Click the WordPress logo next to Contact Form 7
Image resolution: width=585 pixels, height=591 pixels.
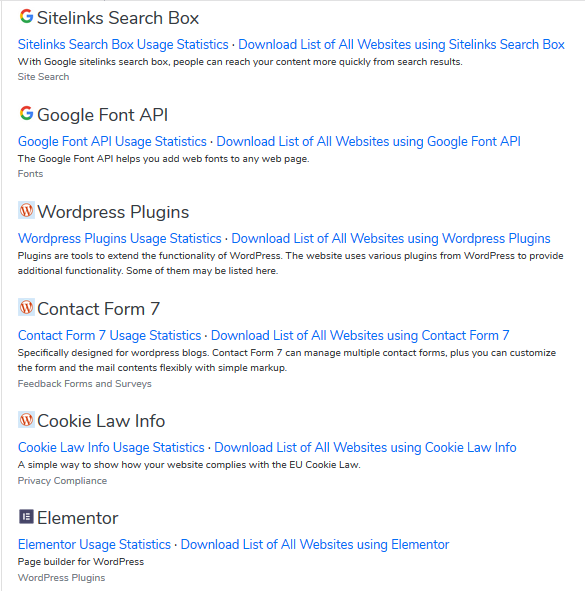tap(26, 307)
